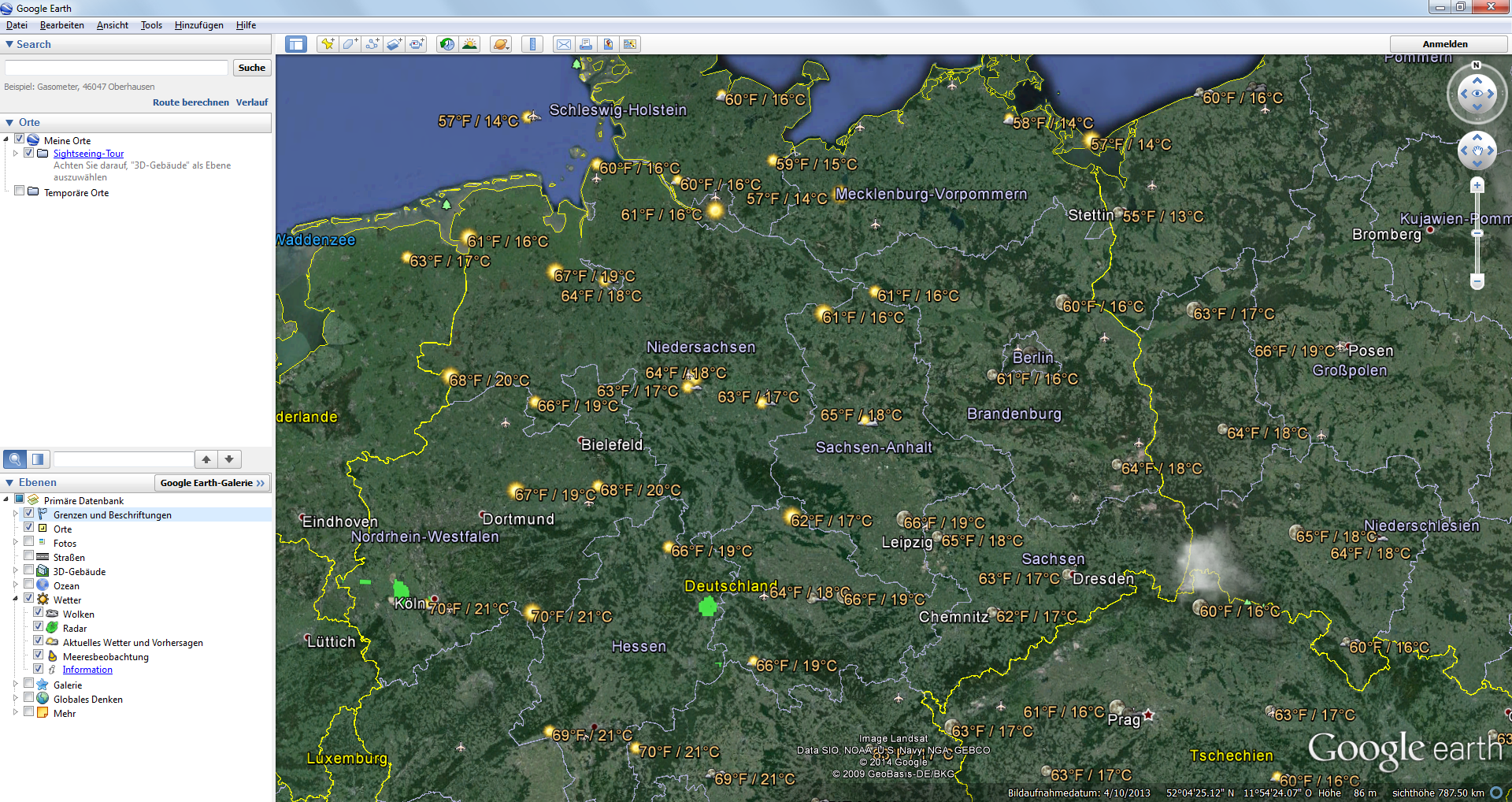This screenshot has height=802, width=1512.
Task: Open the Tools menu
Action: (151, 25)
